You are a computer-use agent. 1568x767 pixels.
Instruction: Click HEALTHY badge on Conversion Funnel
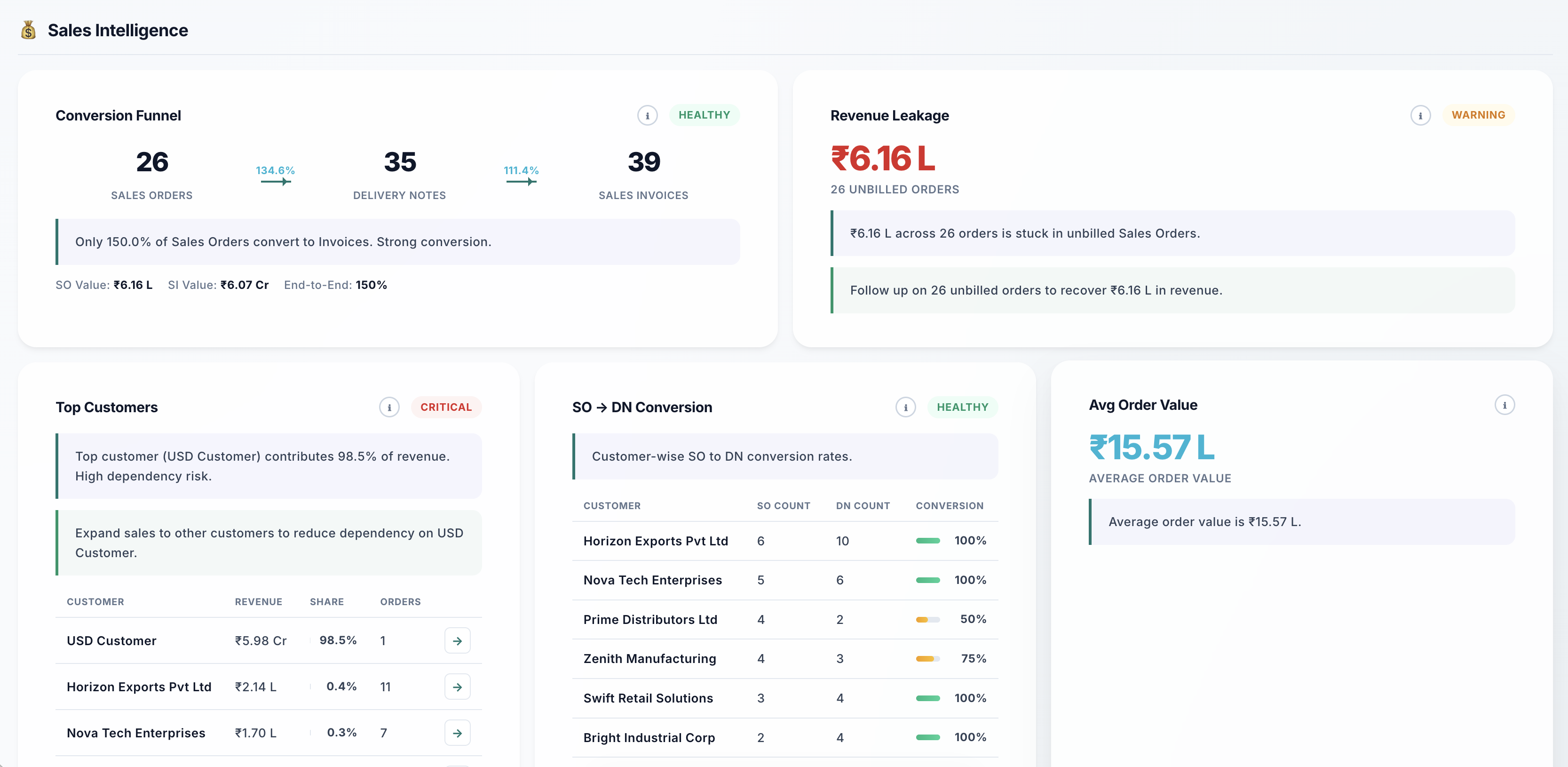tap(704, 115)
